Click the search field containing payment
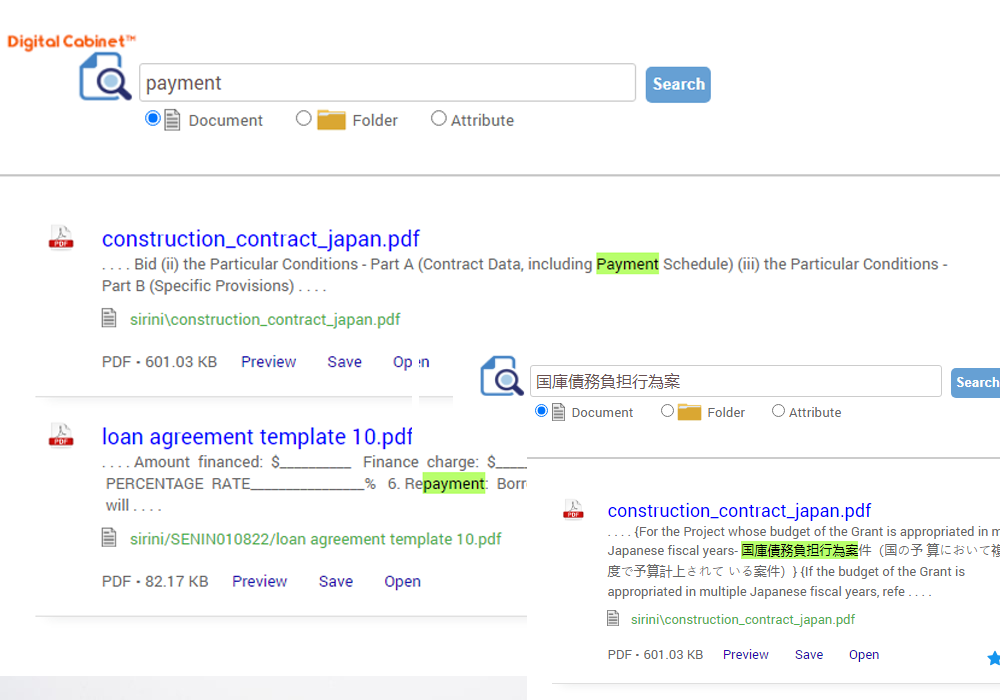 [387, 83]
